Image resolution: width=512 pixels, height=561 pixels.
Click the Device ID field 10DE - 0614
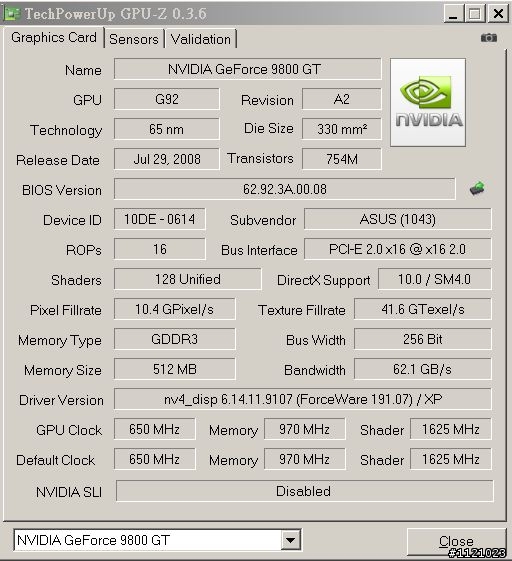click(x=160, y=219)
